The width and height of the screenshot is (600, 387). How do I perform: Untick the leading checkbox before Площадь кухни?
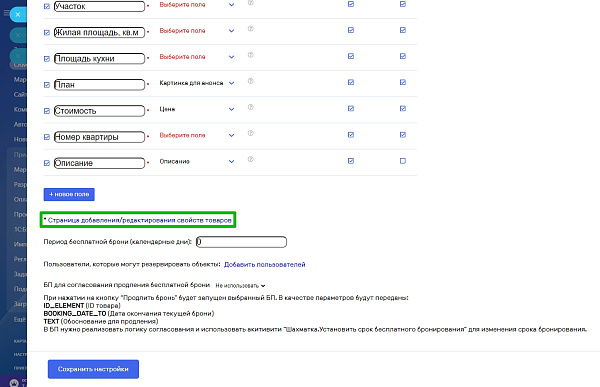(47, 59)
